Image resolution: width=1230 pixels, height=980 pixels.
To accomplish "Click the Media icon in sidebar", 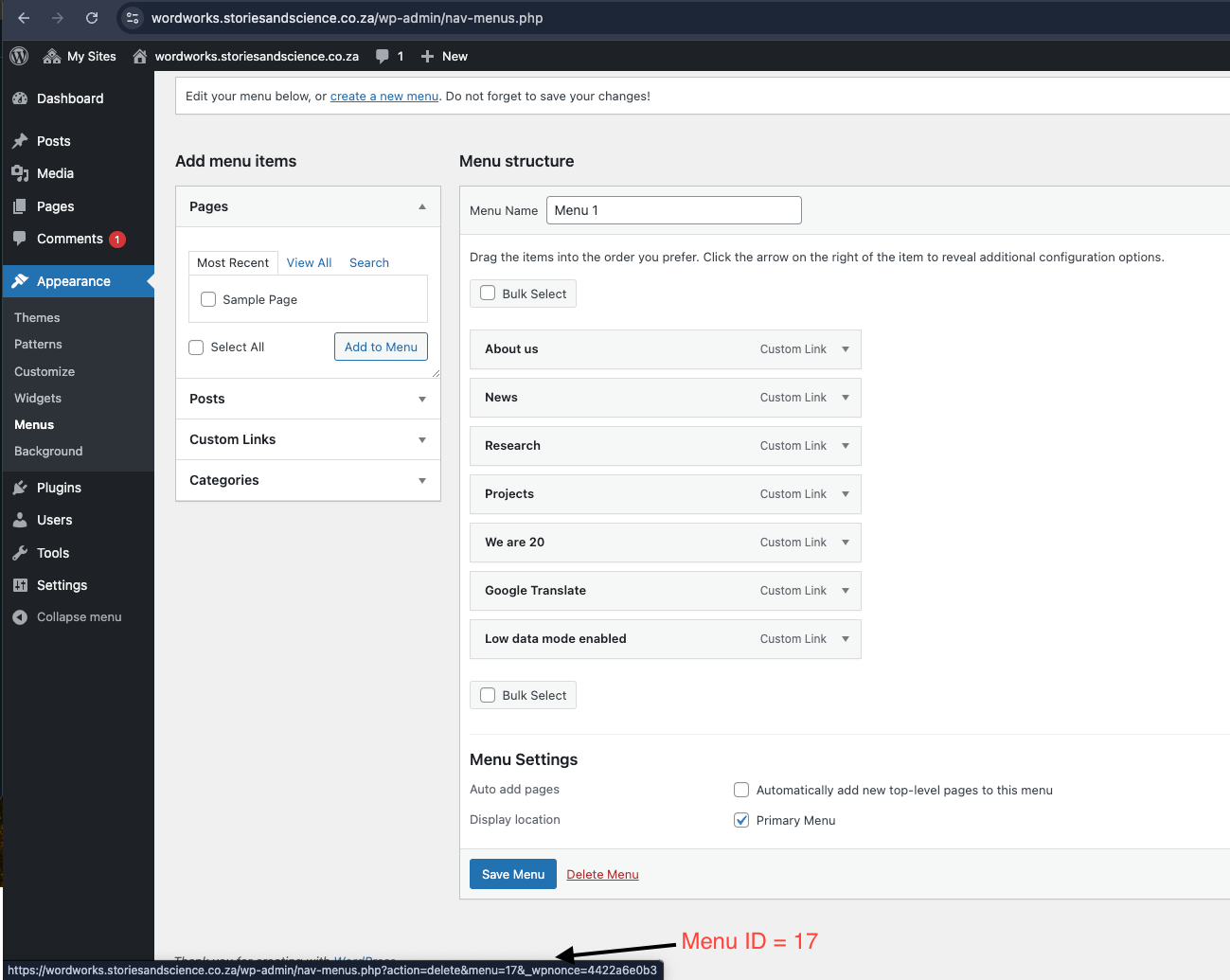I will coord(20,173).
